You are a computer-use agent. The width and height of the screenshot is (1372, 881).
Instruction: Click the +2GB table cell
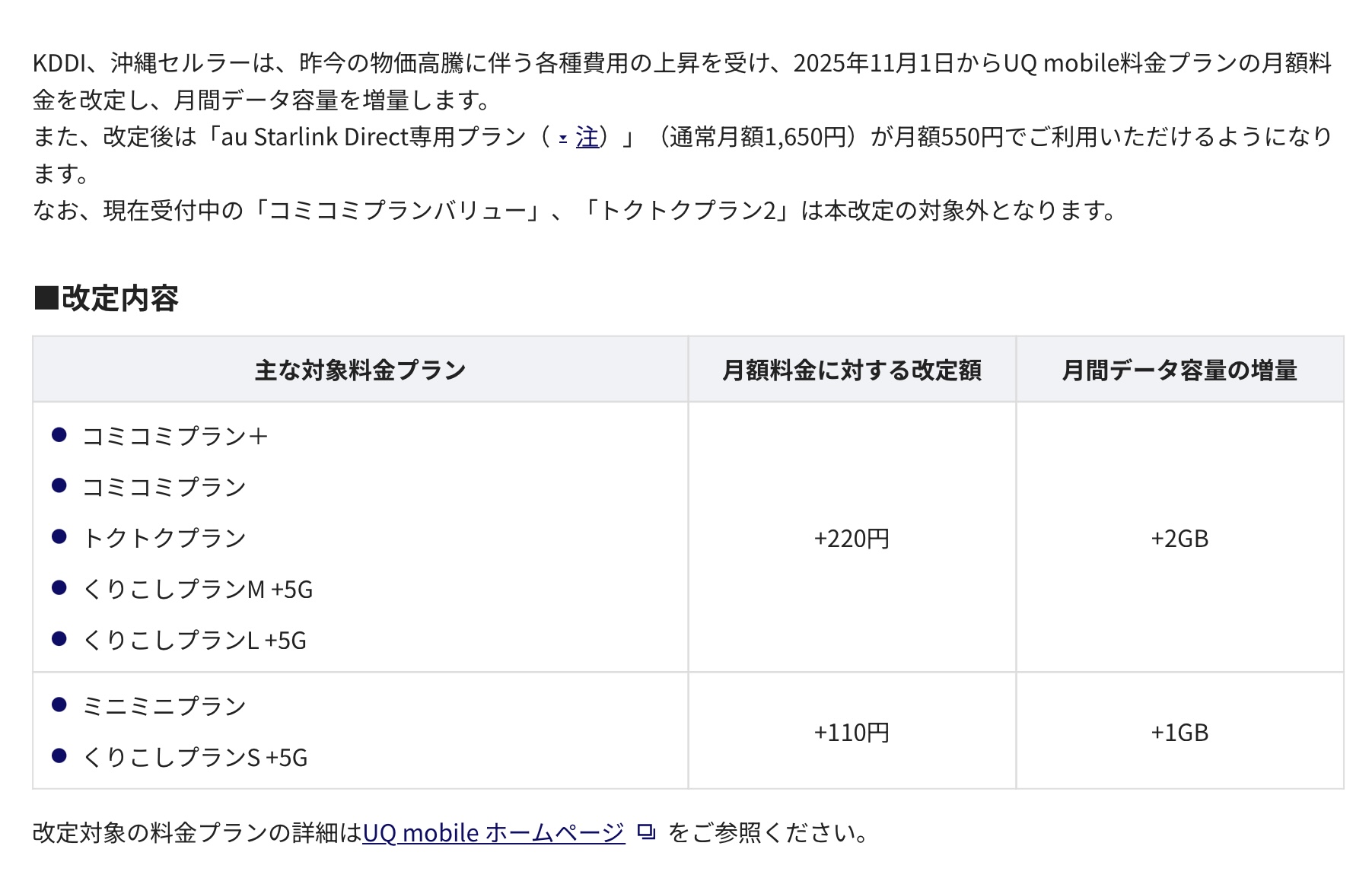click(1179, 538)
